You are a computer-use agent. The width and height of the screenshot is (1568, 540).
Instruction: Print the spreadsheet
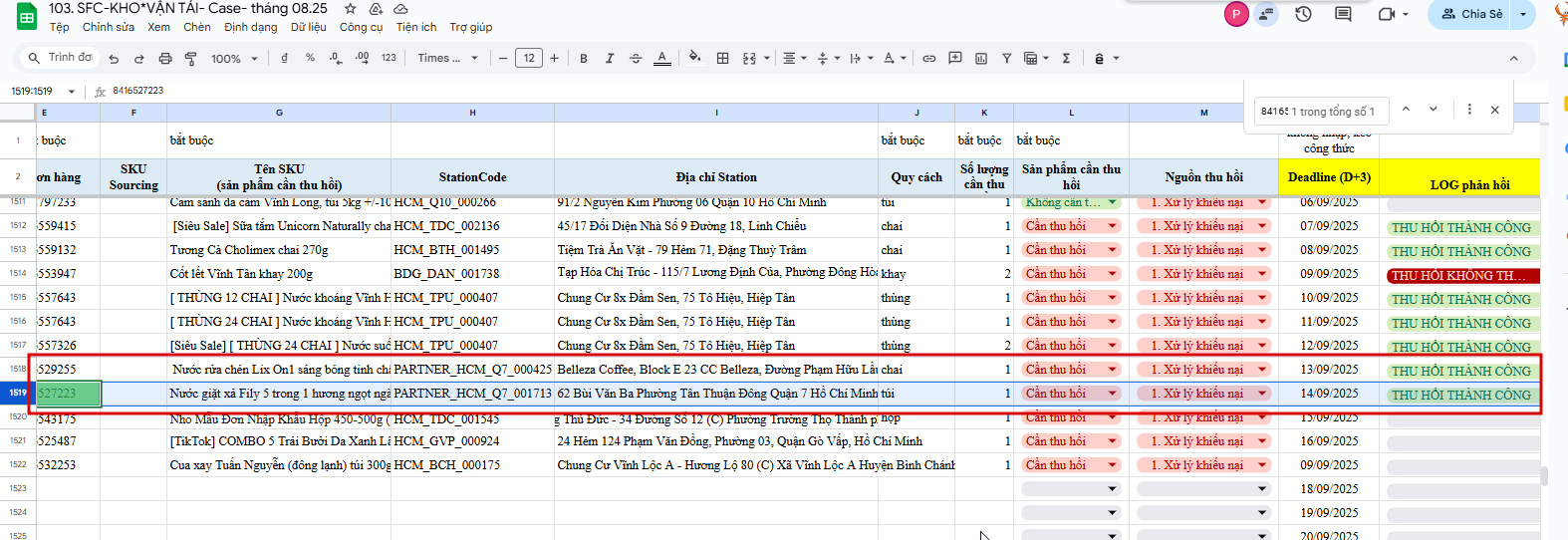[x=165, y=59]
